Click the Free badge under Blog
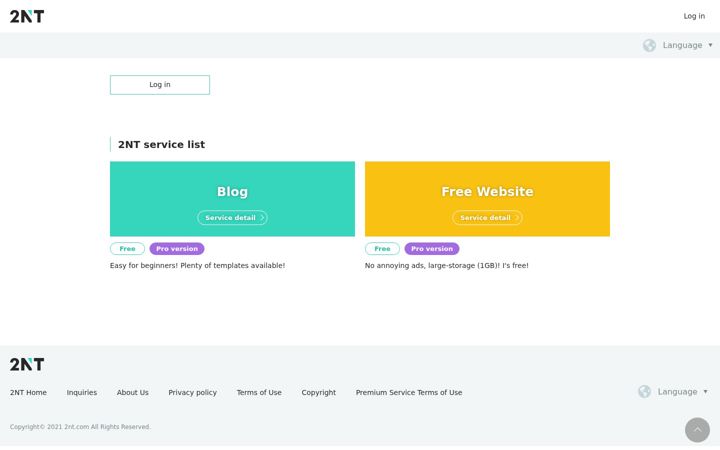Screen dimensions: 720x450 (127, 249)
